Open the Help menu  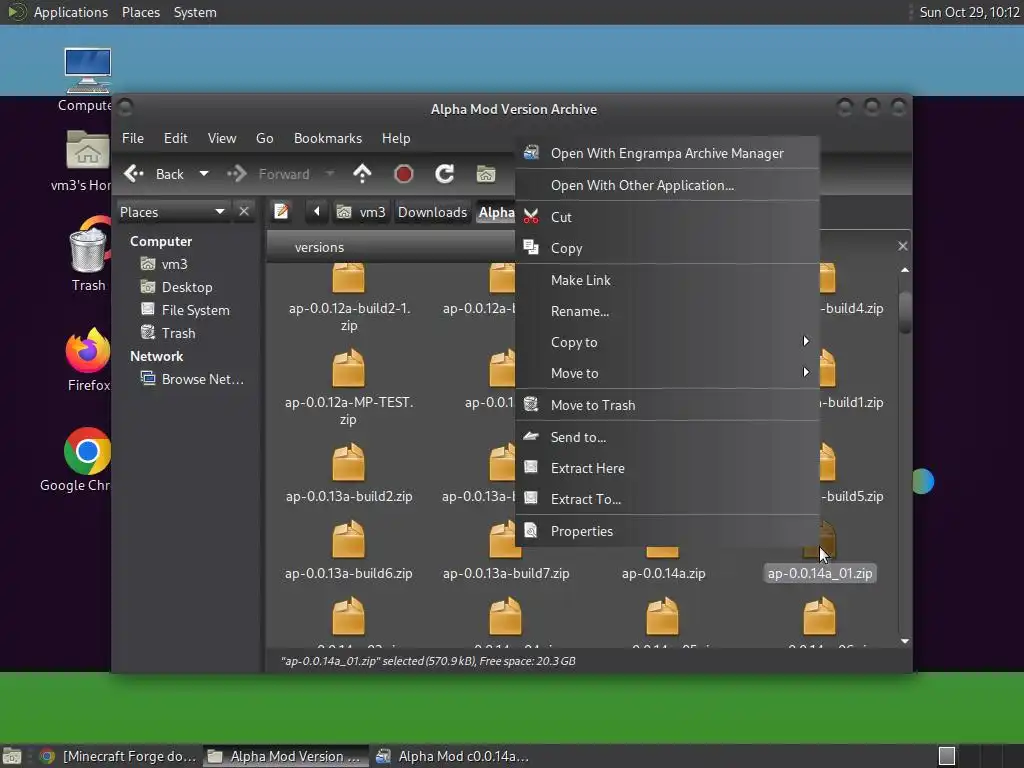396,138
